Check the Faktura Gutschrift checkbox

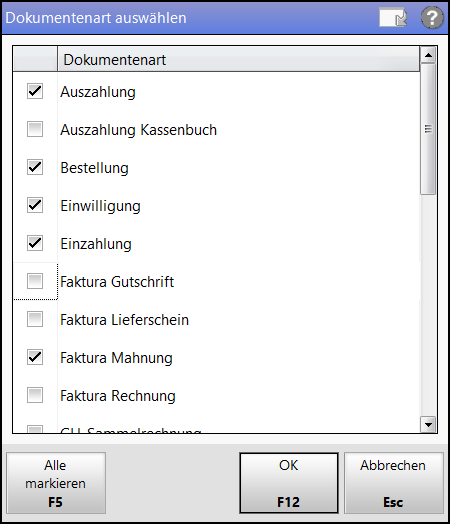[x=35, y=281]
